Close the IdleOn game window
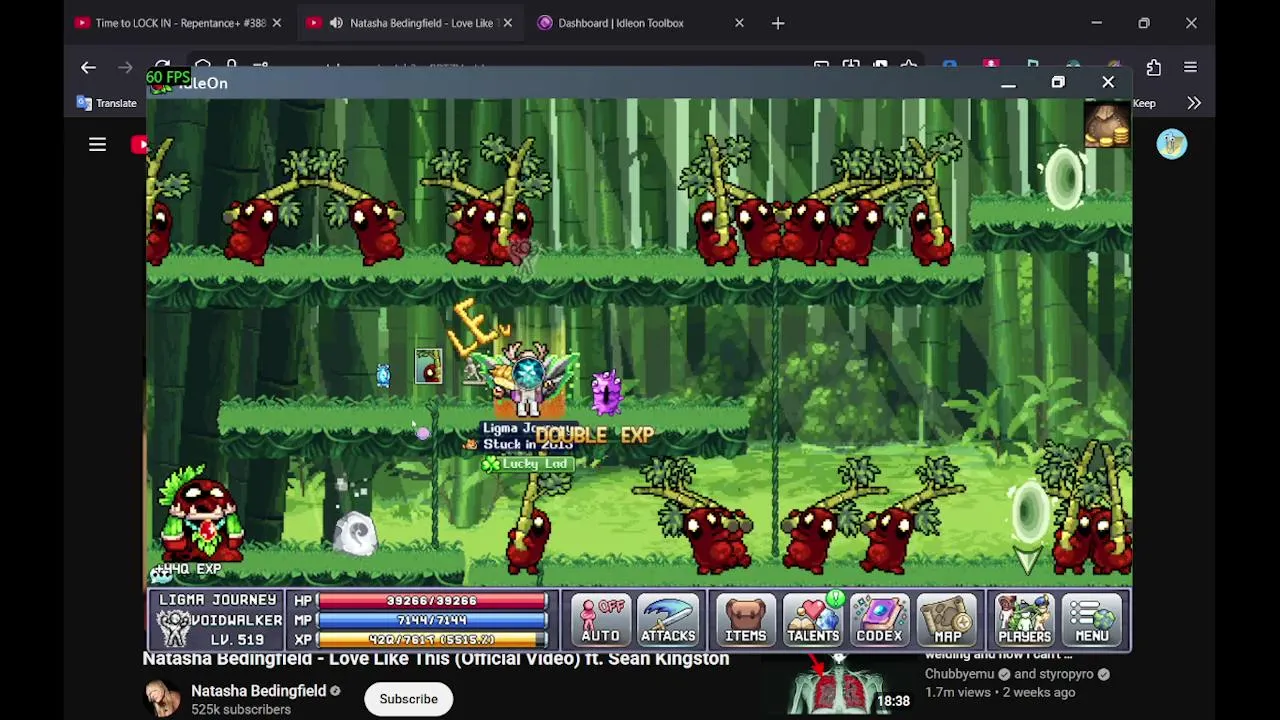 pyautogui.click(x=1108, y=83)
